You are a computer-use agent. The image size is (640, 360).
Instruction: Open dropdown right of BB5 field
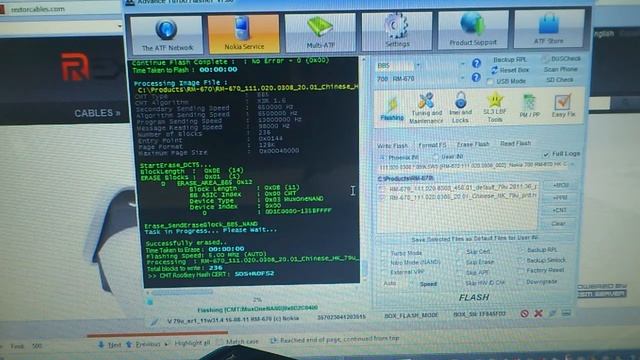pyautogui.click(x=462, y=64)
